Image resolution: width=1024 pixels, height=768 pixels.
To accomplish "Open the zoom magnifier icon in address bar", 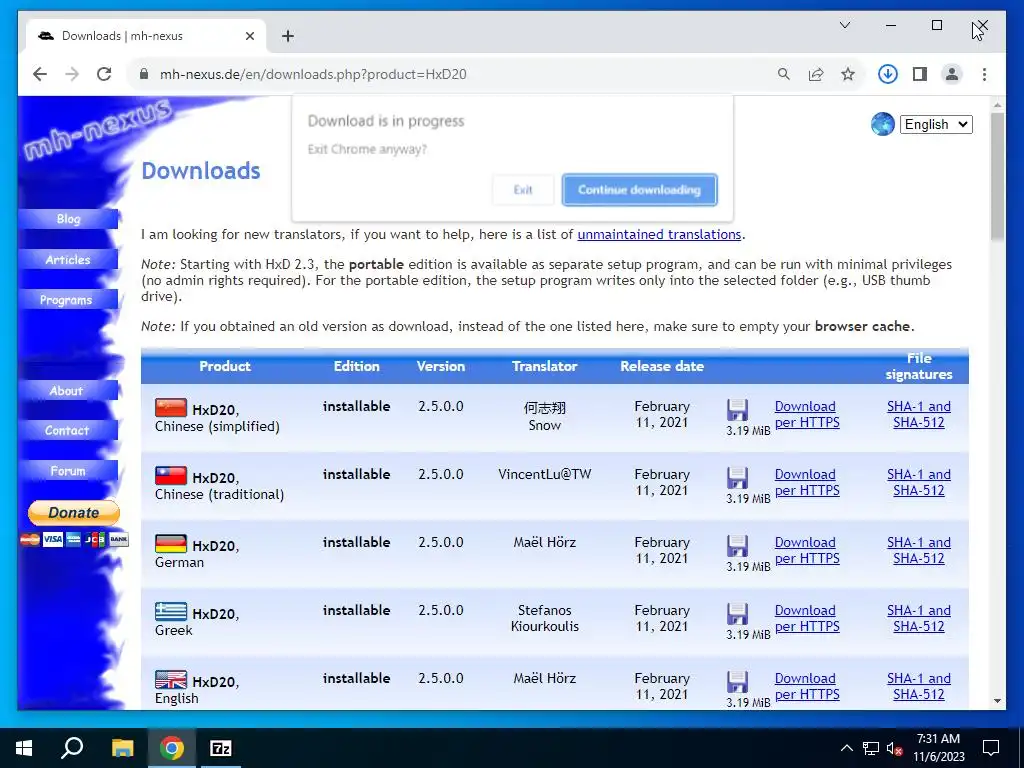I will point(784,74).
